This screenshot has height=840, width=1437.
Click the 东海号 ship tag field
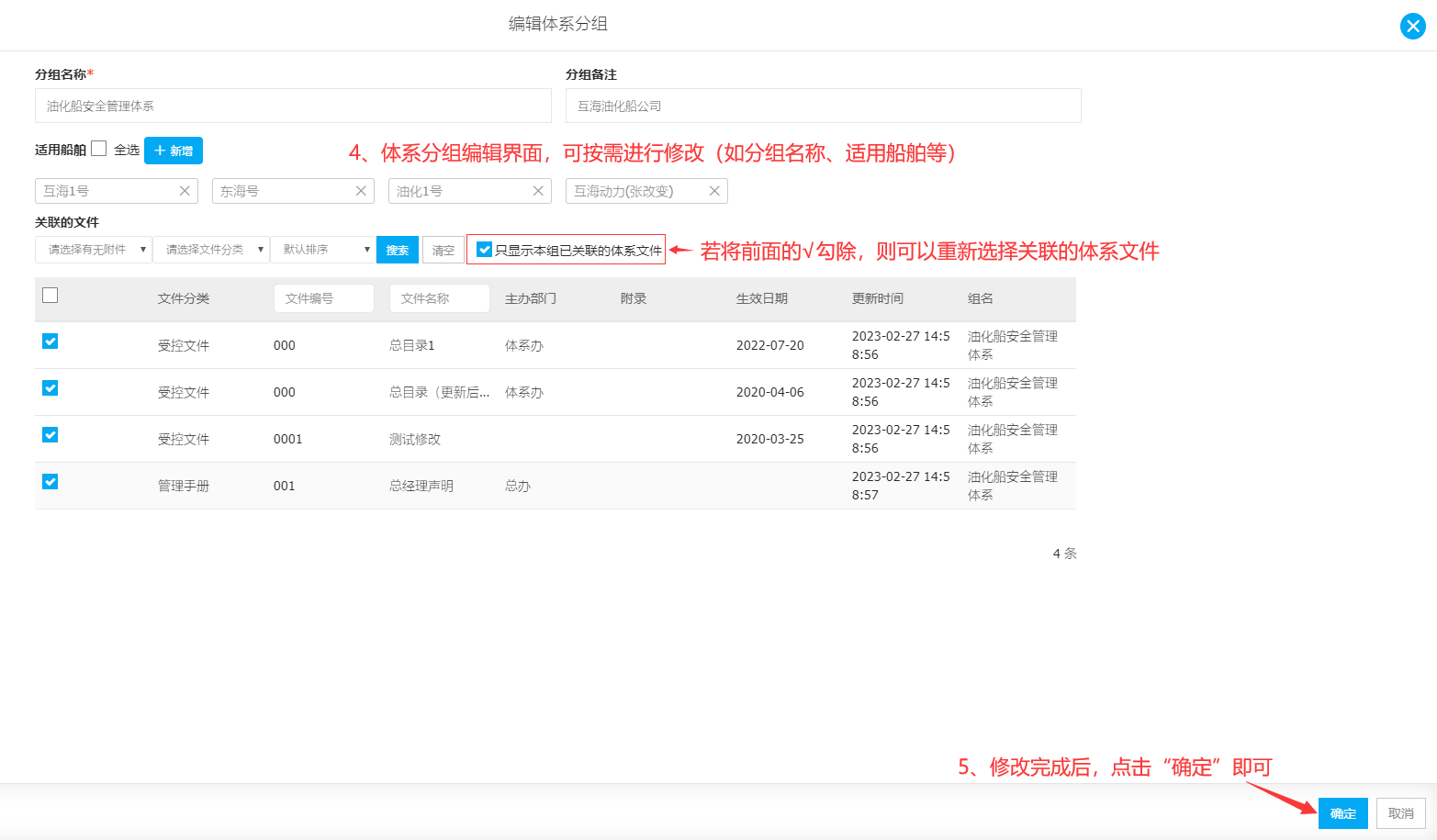293,191
